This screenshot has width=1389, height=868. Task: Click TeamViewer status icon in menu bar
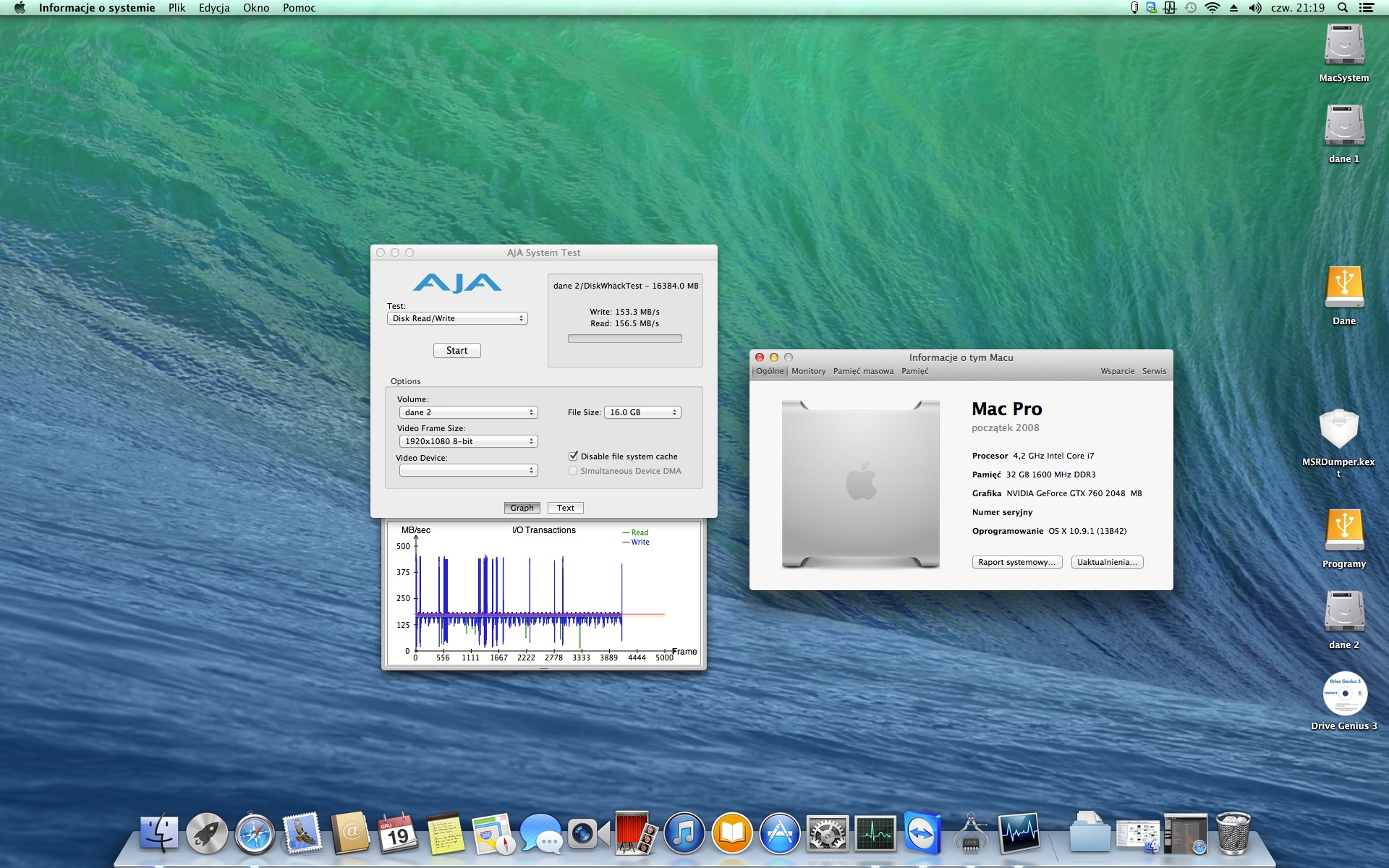pos(1151,8)
